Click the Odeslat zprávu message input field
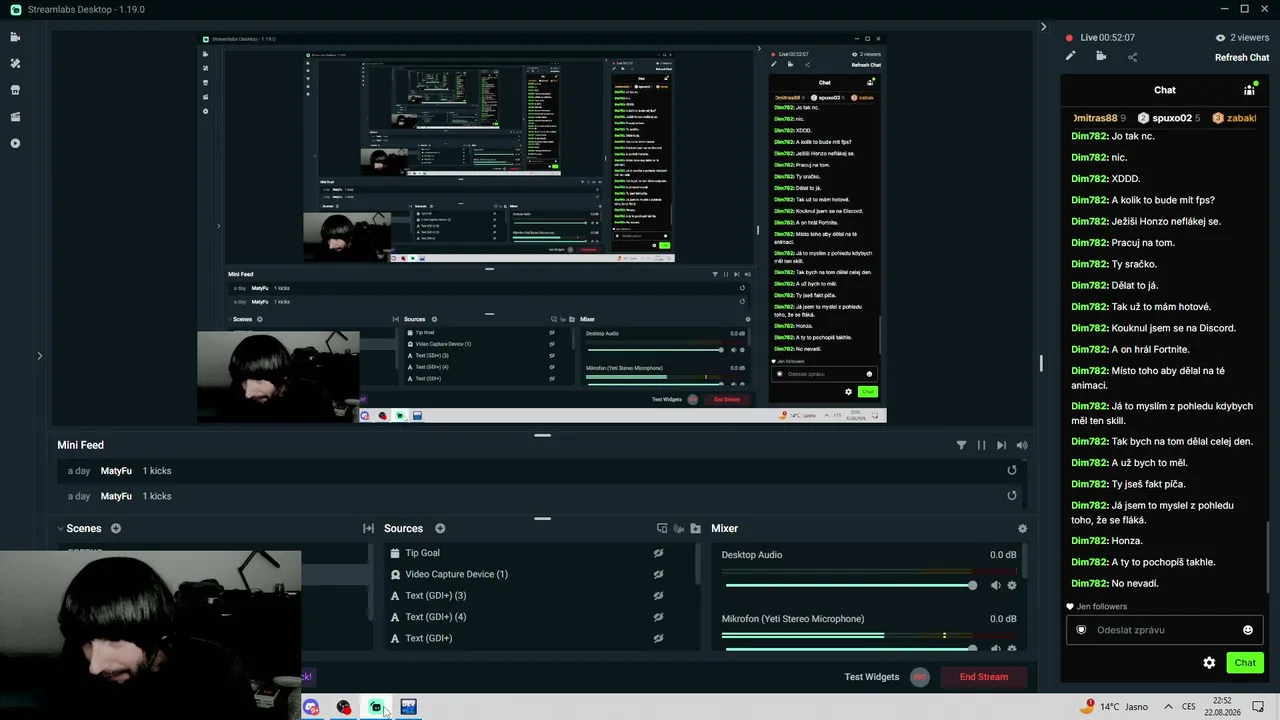The image size is (1280, 720). point(1165,630)
